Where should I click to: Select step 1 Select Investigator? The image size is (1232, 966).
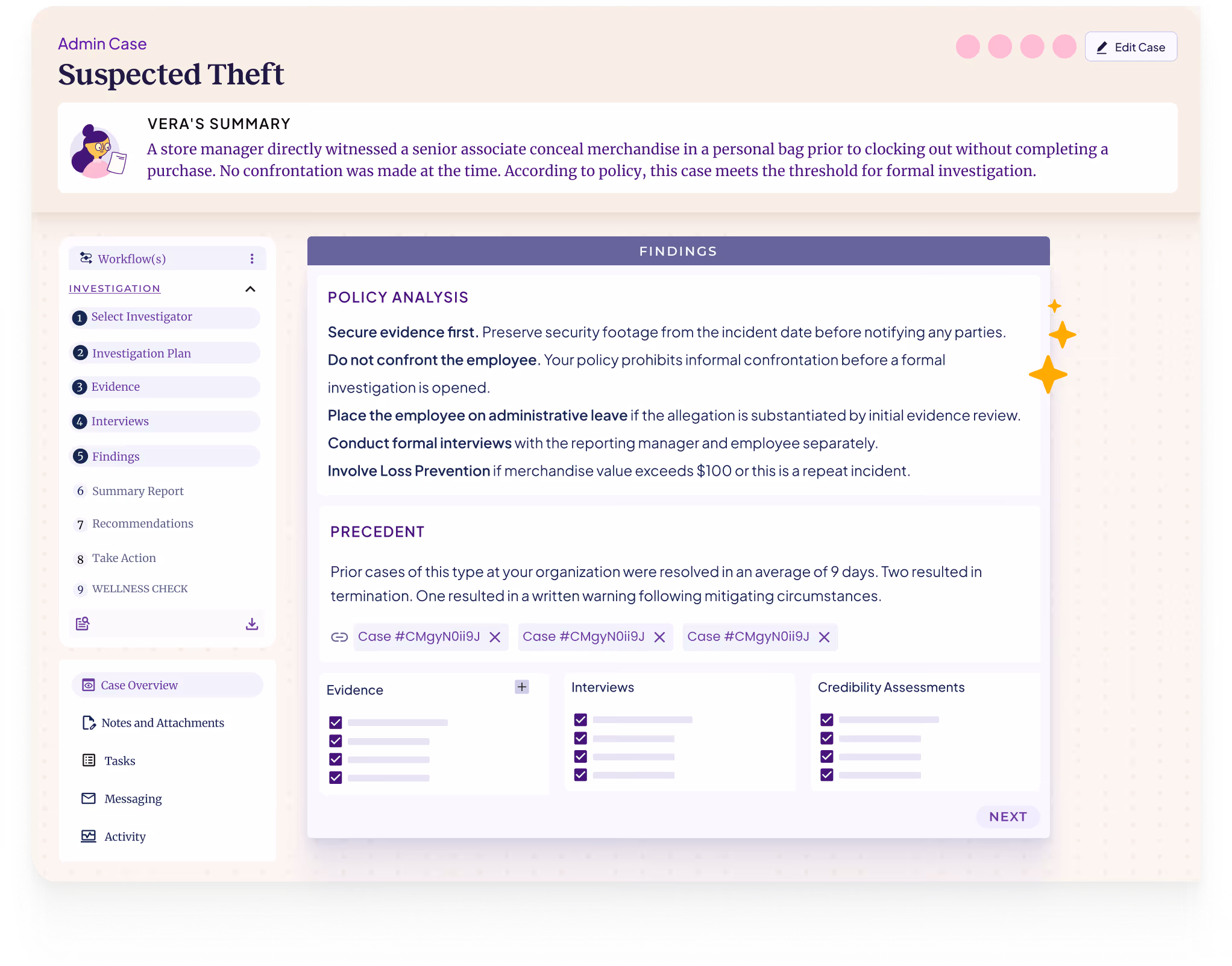(x=165, y=317)
